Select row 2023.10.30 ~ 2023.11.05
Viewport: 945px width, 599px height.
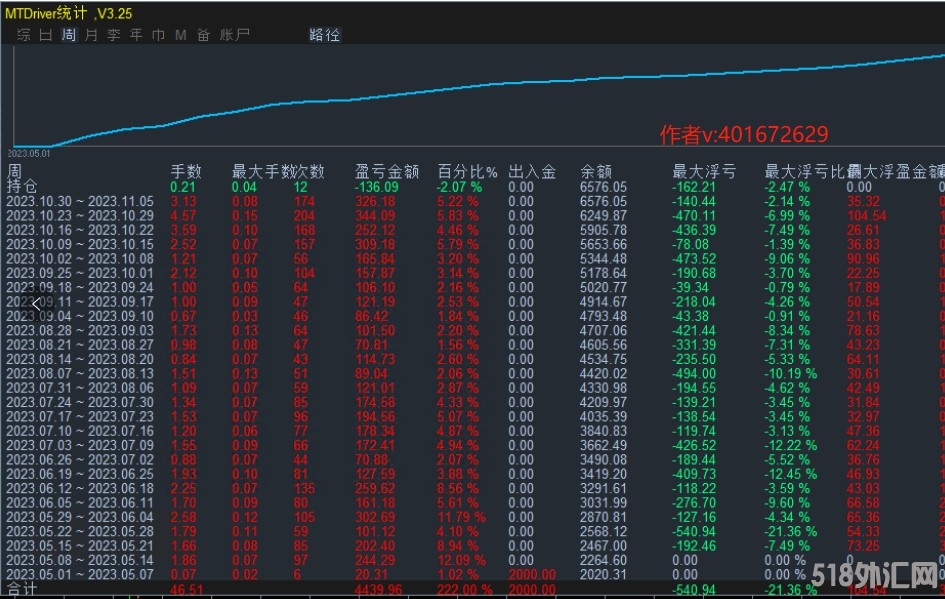pos(80,201)
